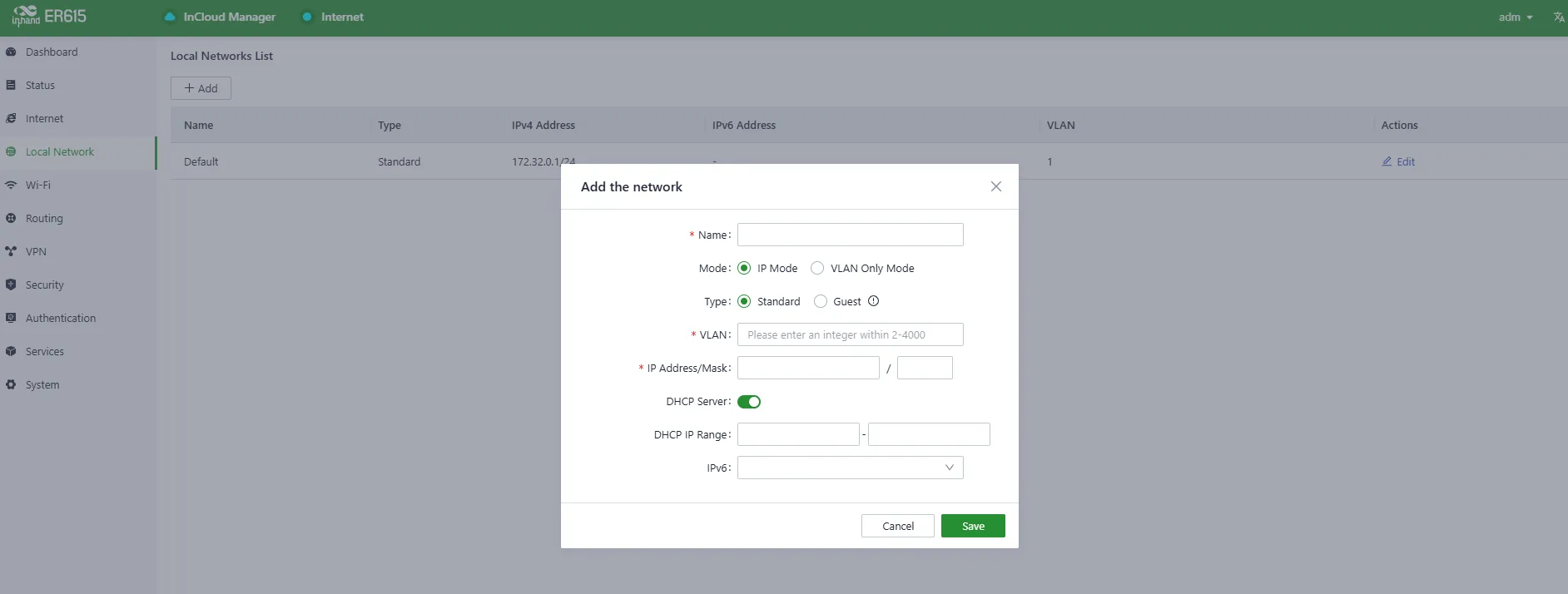The width and height of the screenshot is (1568, 594).
Task: Click the Wi-Fi signal icon
Action: tap(11, 185)
